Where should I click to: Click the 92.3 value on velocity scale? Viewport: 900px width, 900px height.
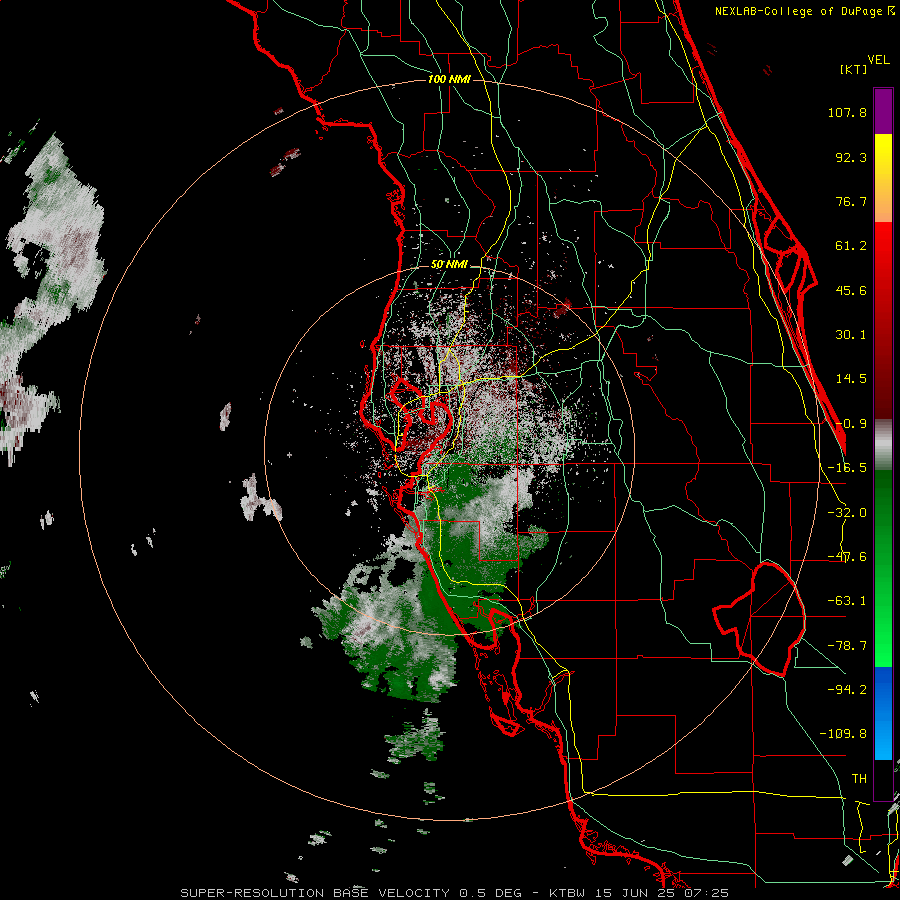(x=851, y=157)
